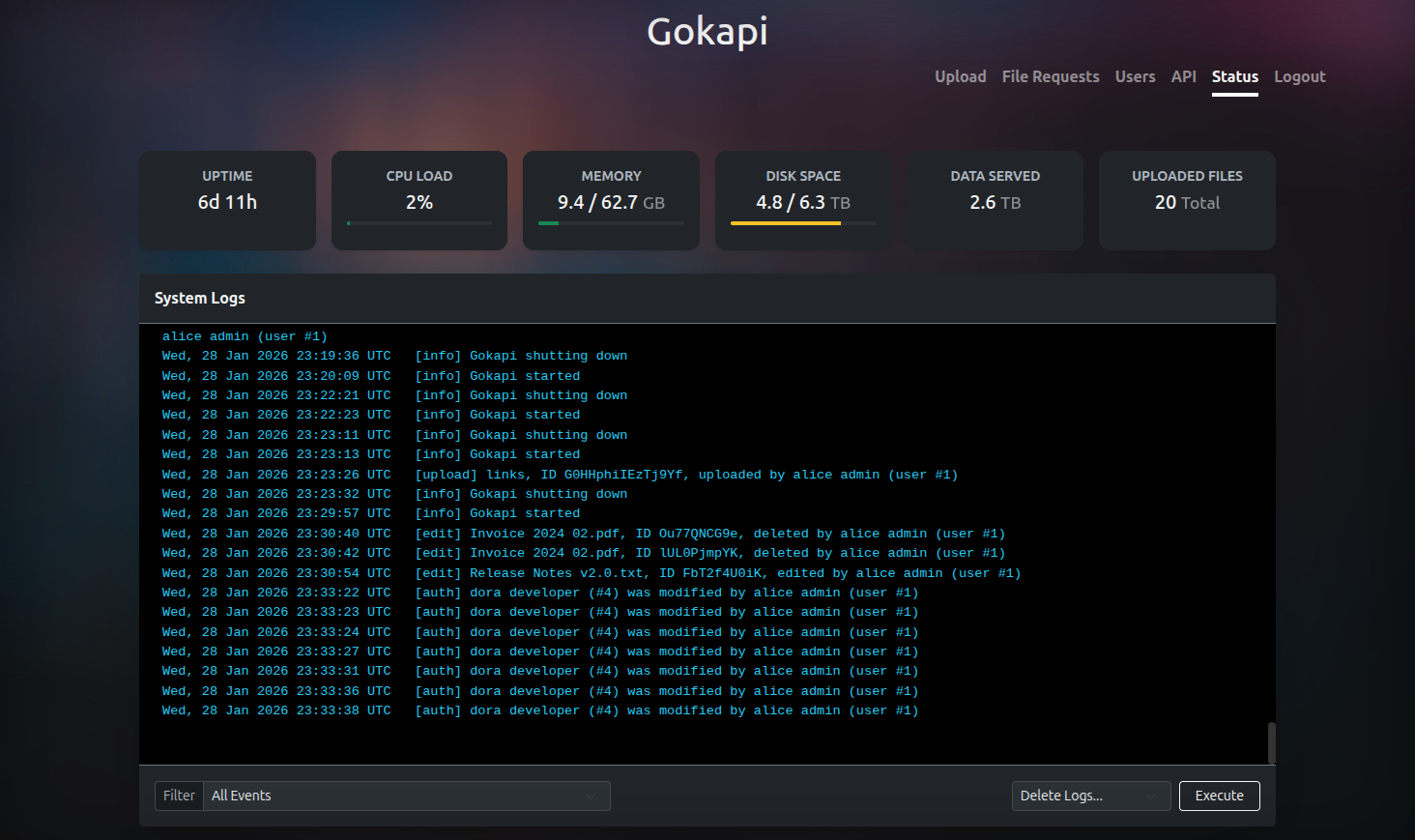Click the 23:23:13 Gokapi started entry
The height and width of the screenshot is (840, 1415).
(x=371, y=454)
